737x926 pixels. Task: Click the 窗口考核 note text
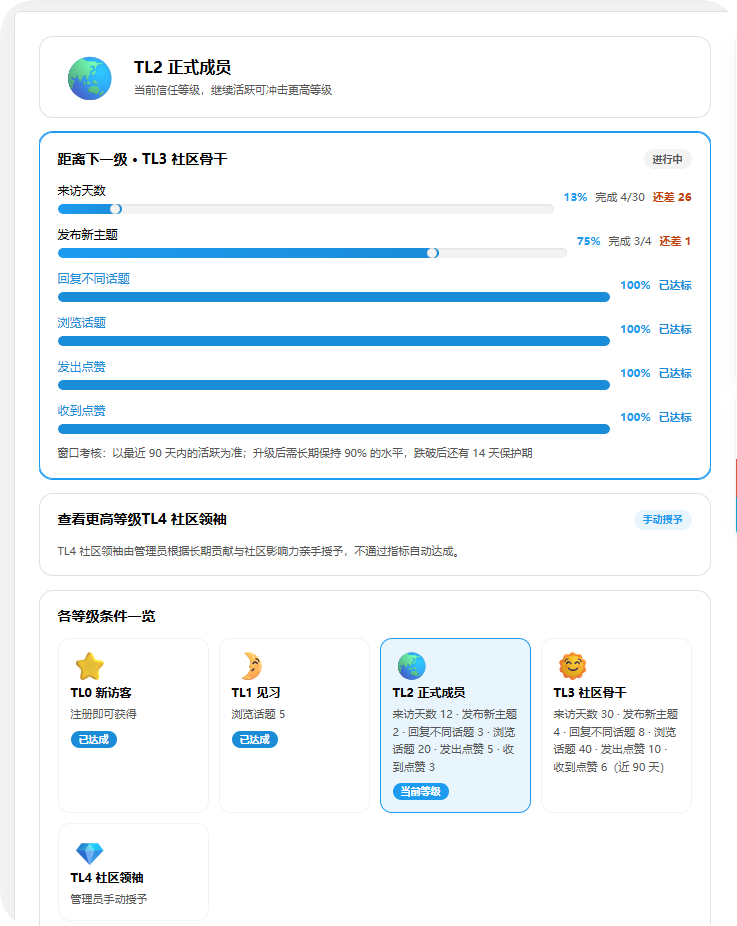pyautogui.click(x=295, y=453)
